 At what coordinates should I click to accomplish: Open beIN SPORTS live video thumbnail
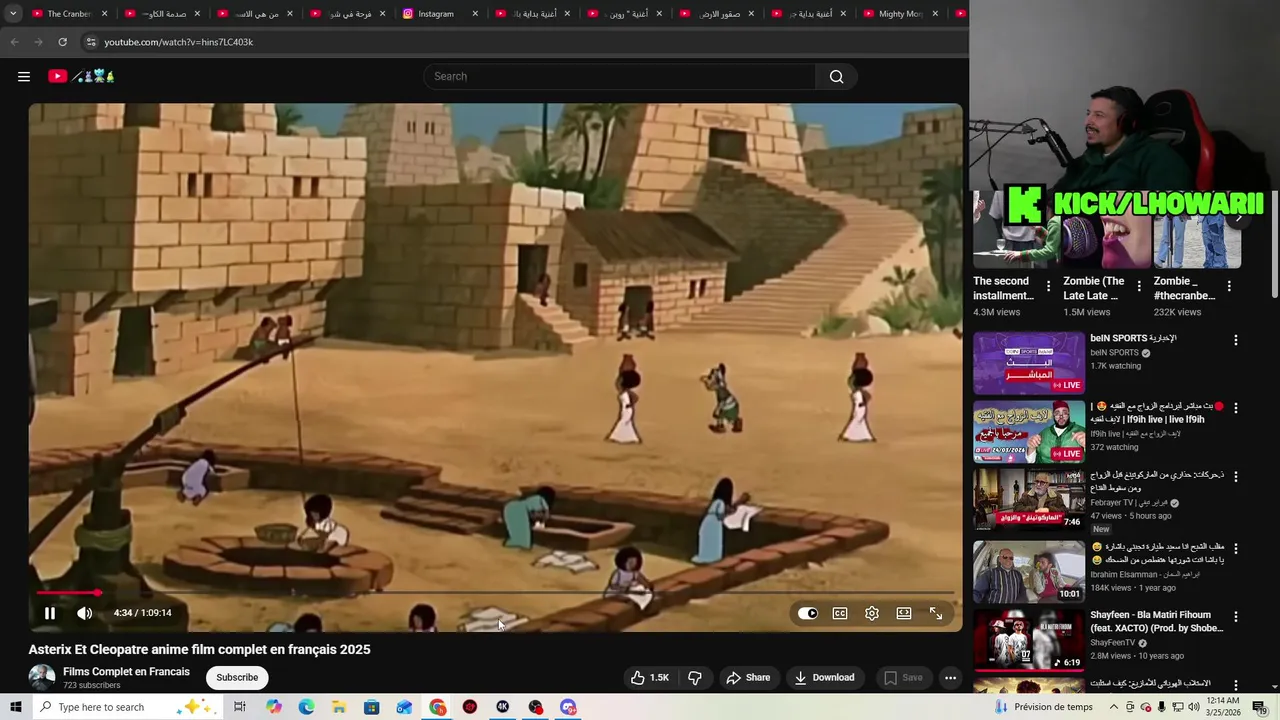click(x=1029, y=363)
